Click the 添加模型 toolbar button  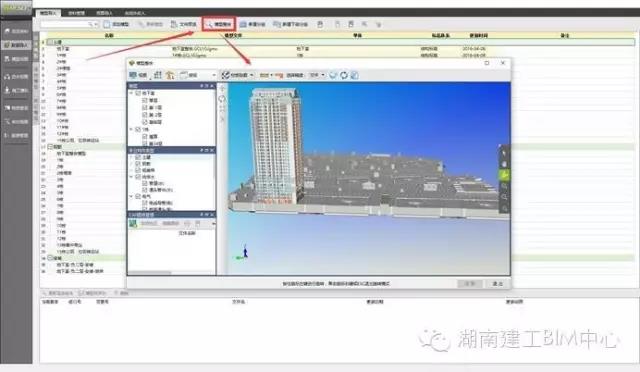click(117, 25)
